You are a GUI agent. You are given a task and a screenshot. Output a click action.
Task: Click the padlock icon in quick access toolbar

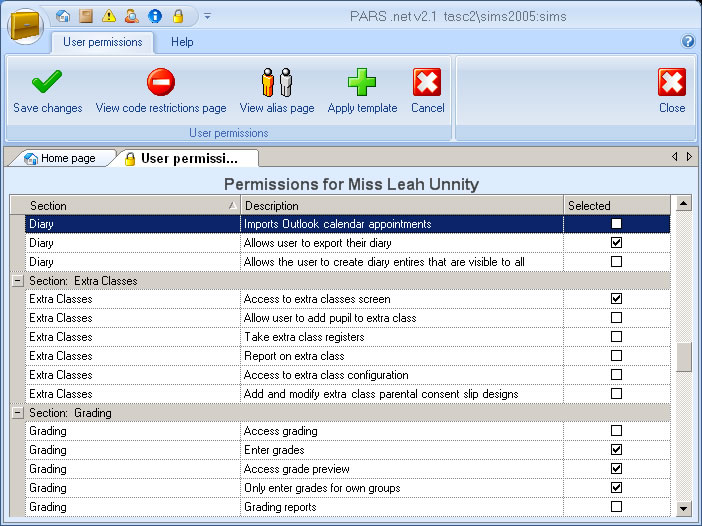click(x=178, y=16)
